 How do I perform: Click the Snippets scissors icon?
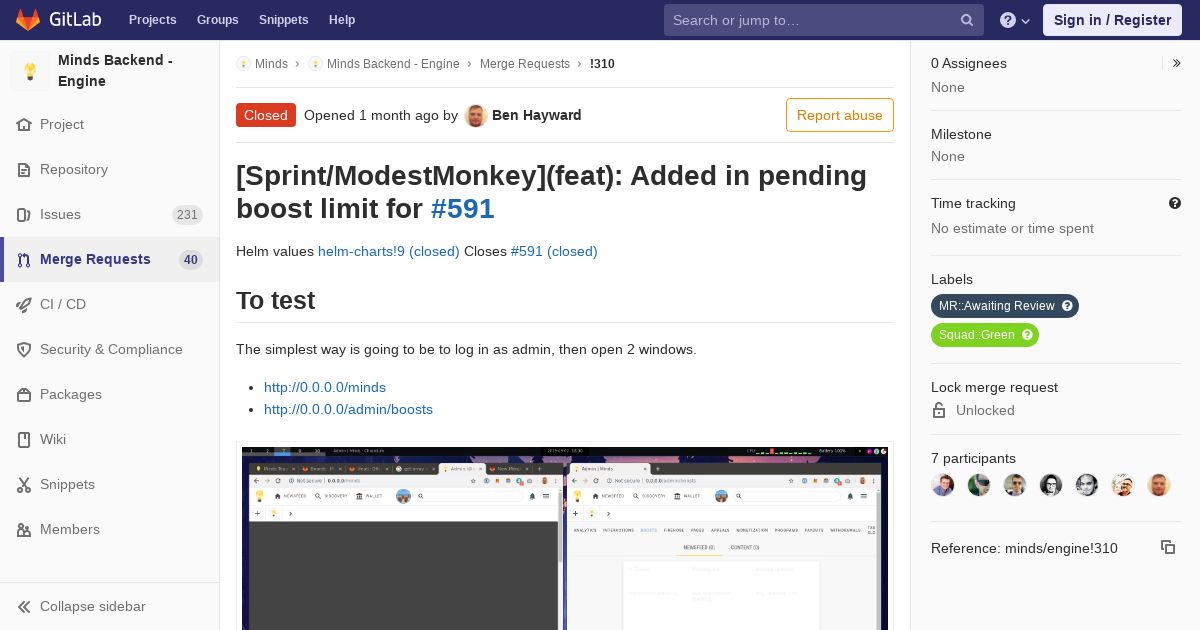click(24, 485)
